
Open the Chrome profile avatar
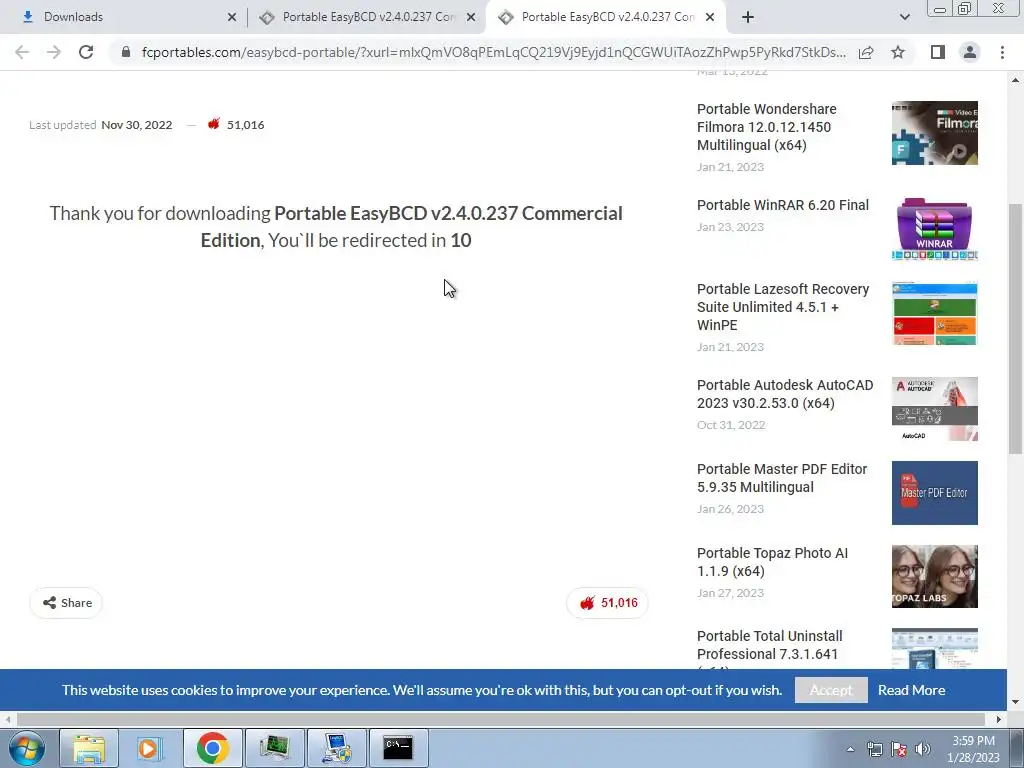tap(970, 52)
